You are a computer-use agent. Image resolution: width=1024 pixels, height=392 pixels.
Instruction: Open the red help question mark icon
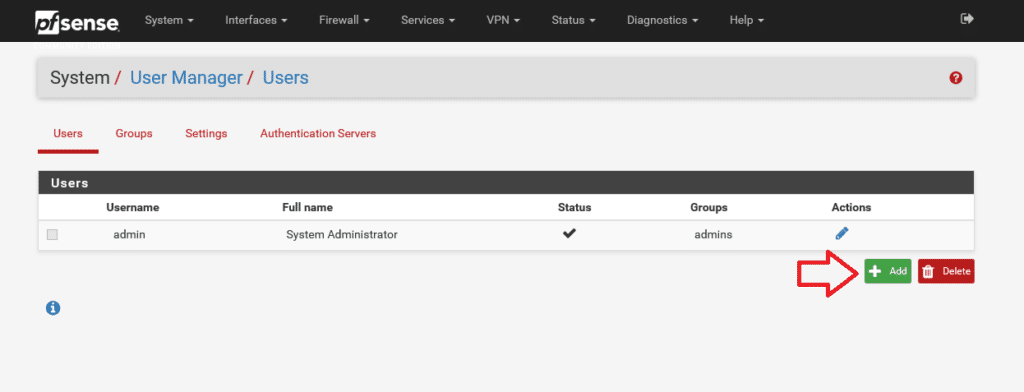(955, 78)
